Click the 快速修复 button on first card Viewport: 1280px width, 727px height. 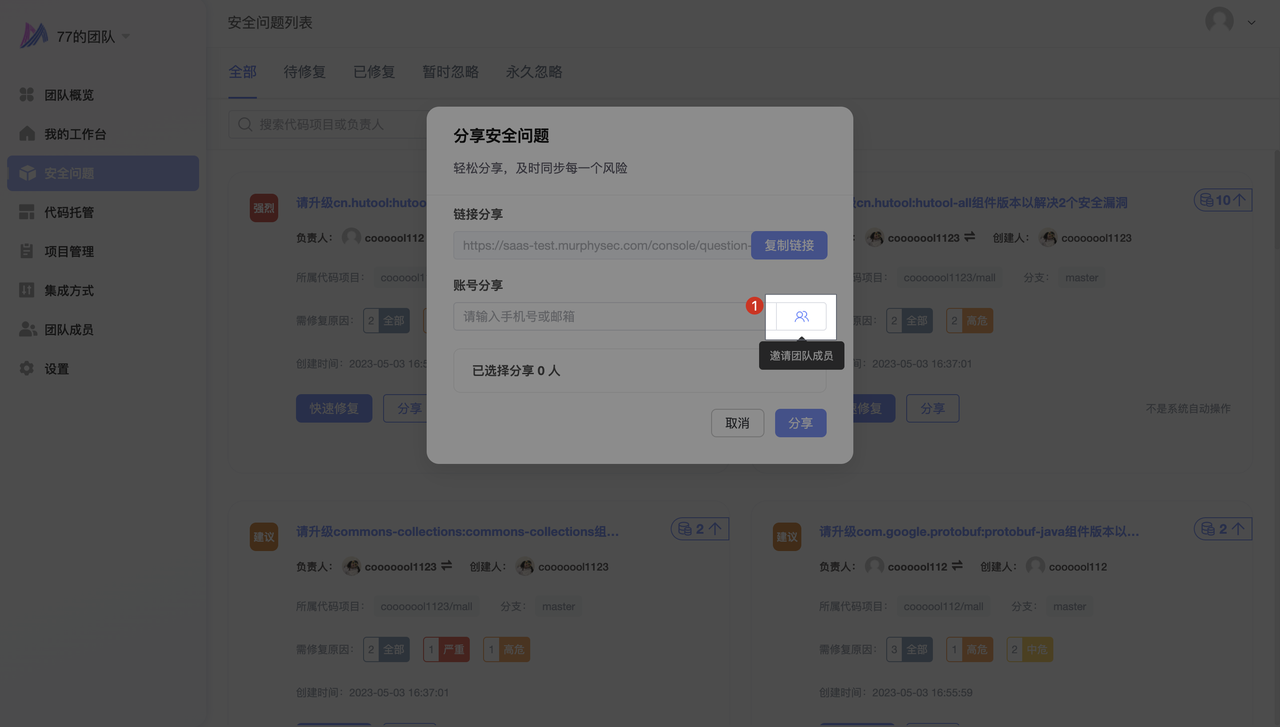point(334,408)
